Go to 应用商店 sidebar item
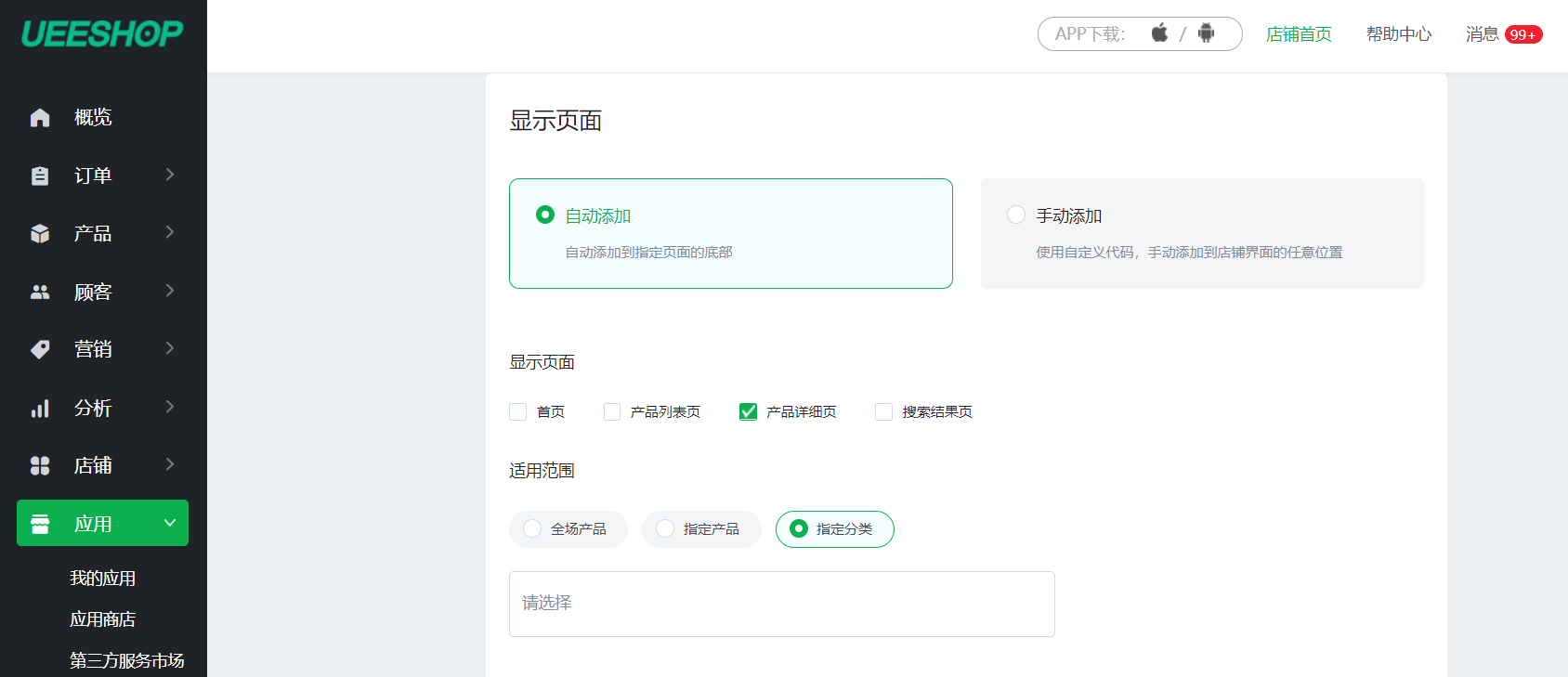 click(103, 619)
